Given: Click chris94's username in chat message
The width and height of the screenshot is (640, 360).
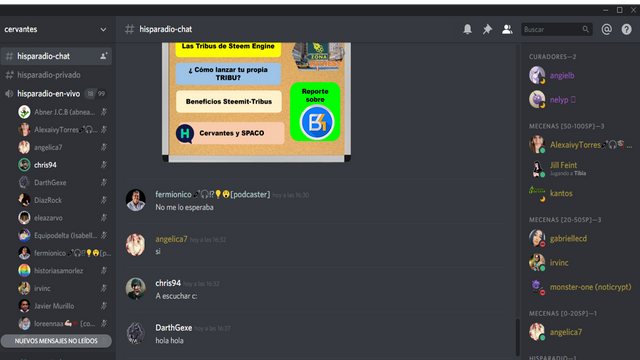Looking at the screenshot, I should point(168,283).
